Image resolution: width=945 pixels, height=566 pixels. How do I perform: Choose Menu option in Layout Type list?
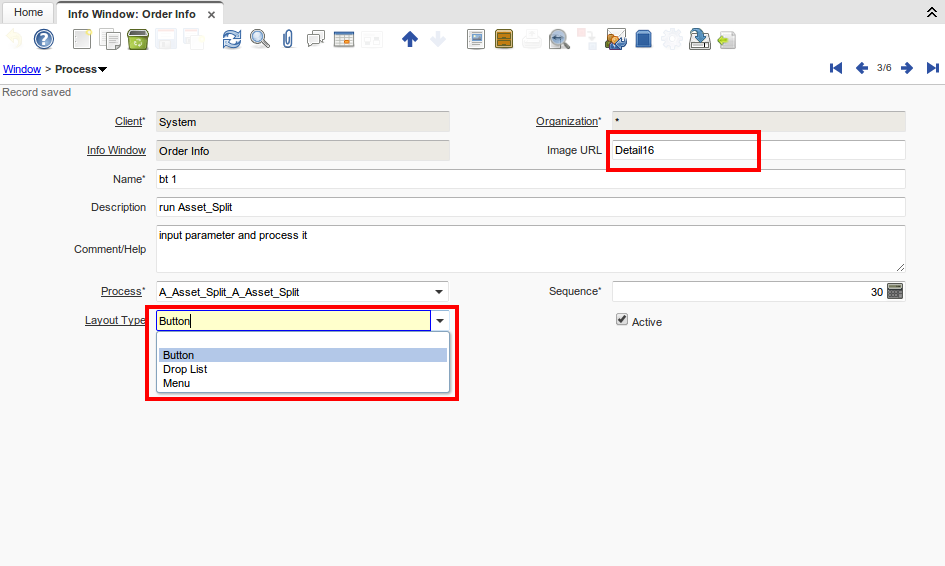176,383
